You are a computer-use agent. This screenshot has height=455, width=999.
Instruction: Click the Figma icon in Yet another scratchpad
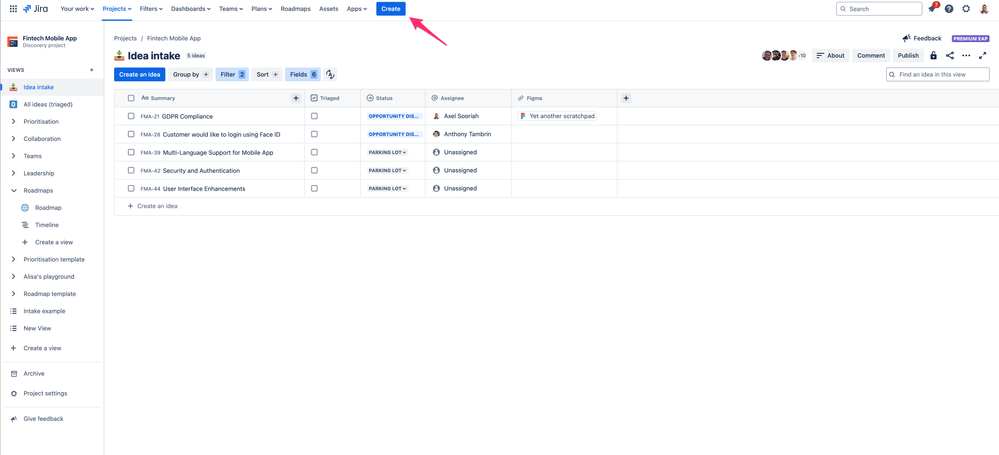[x=523, y=117]
